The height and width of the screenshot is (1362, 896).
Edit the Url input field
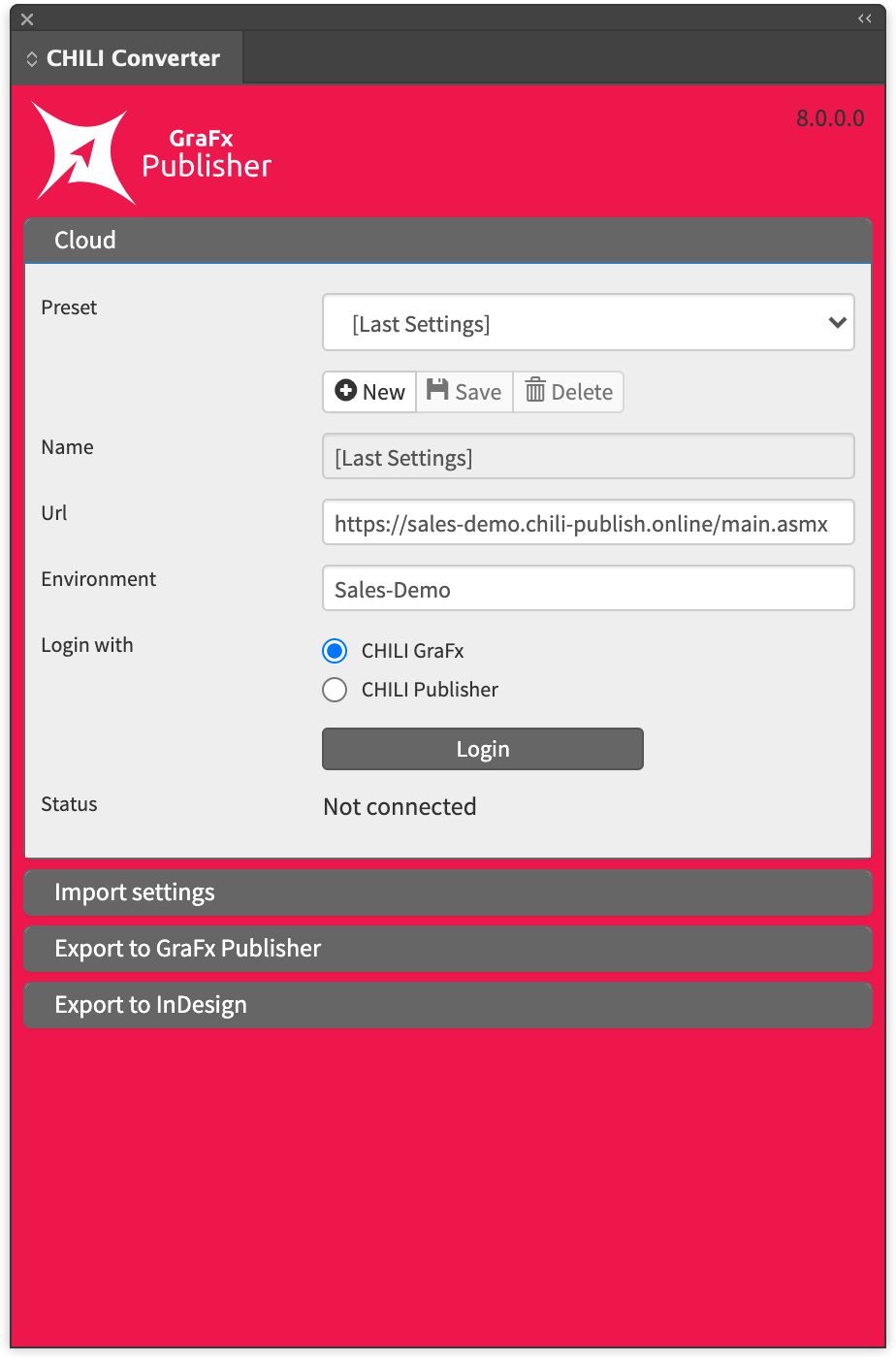[589, 523]
